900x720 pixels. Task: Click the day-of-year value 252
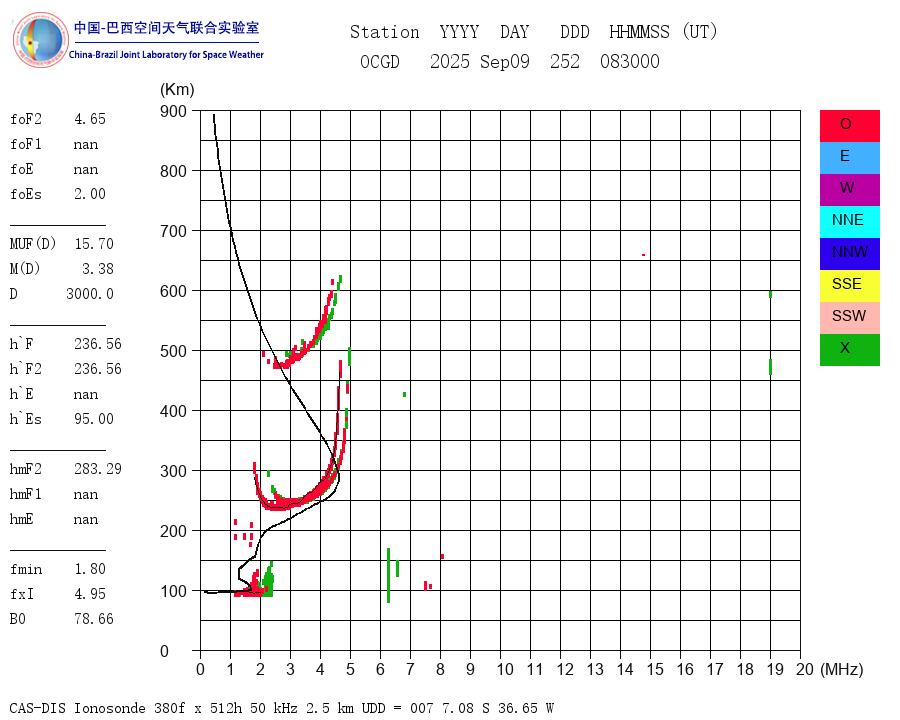pos(565,61)
